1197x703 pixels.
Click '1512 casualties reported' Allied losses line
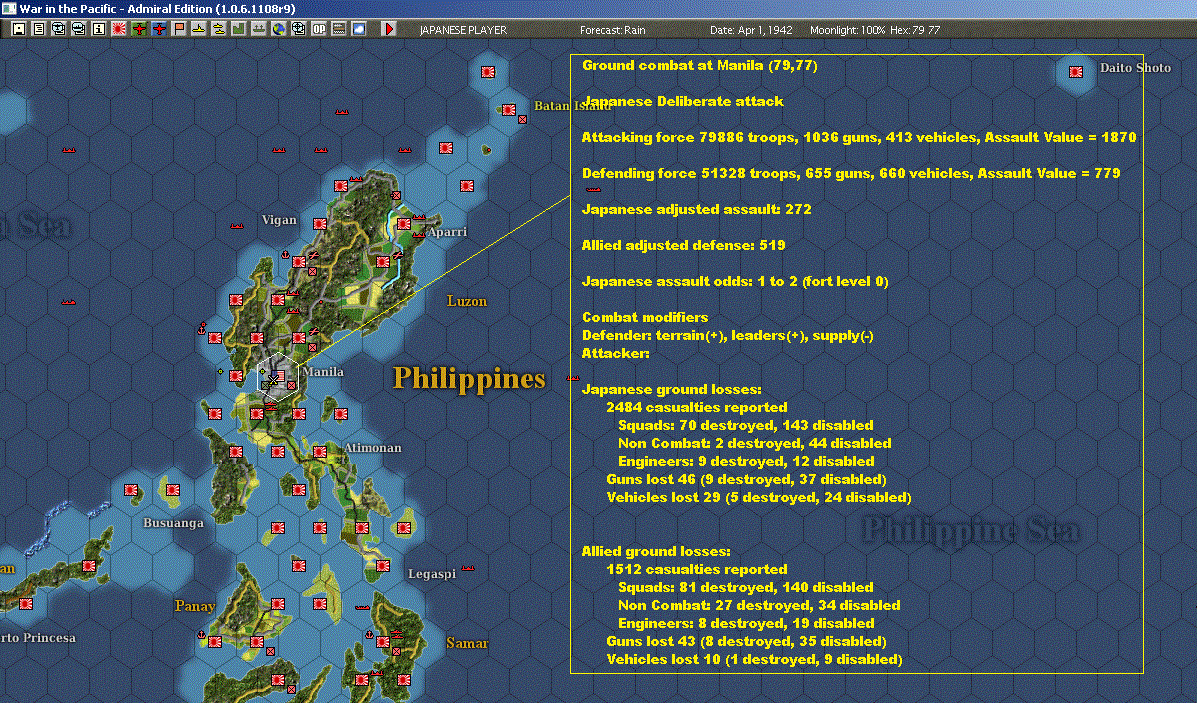697,569
